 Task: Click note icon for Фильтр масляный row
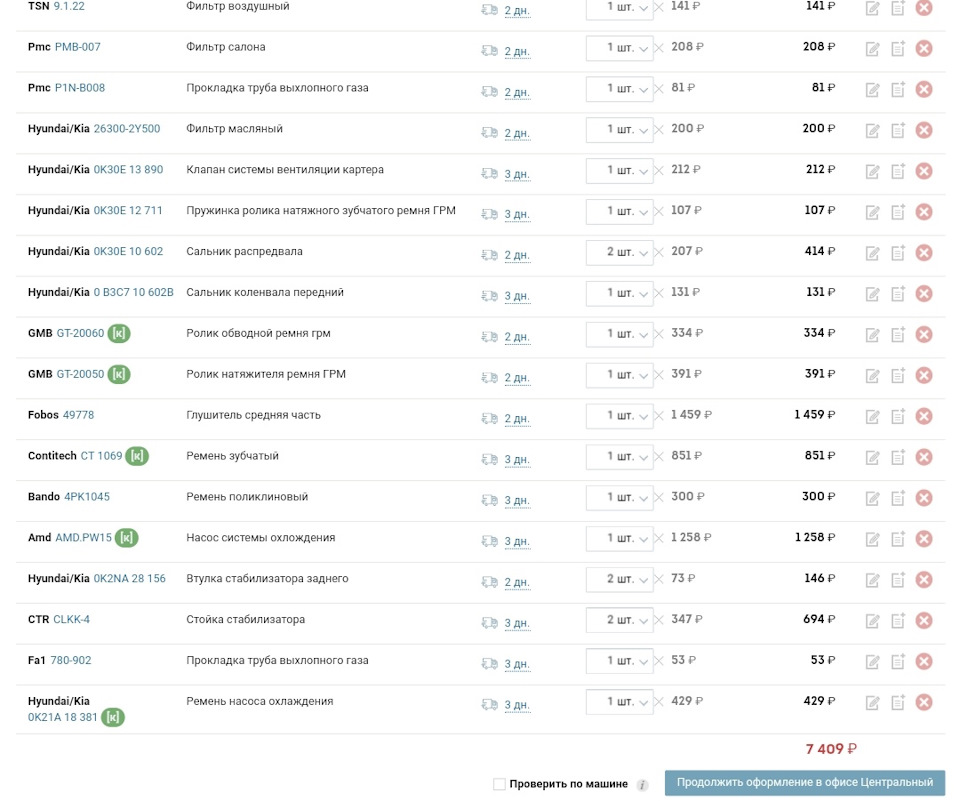click(898, 130)
